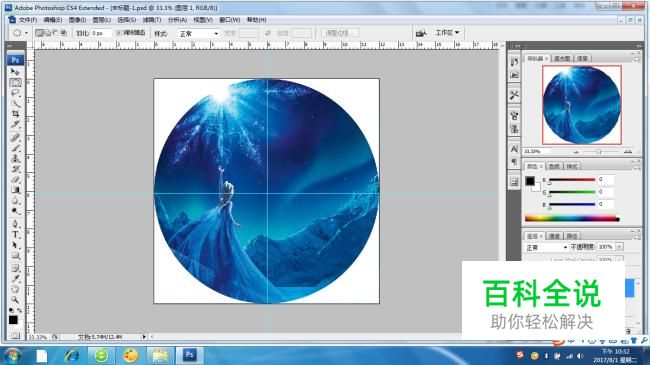650x365 pixels.
Task: Open the 文件(F) menu
Action: point(28,20)
